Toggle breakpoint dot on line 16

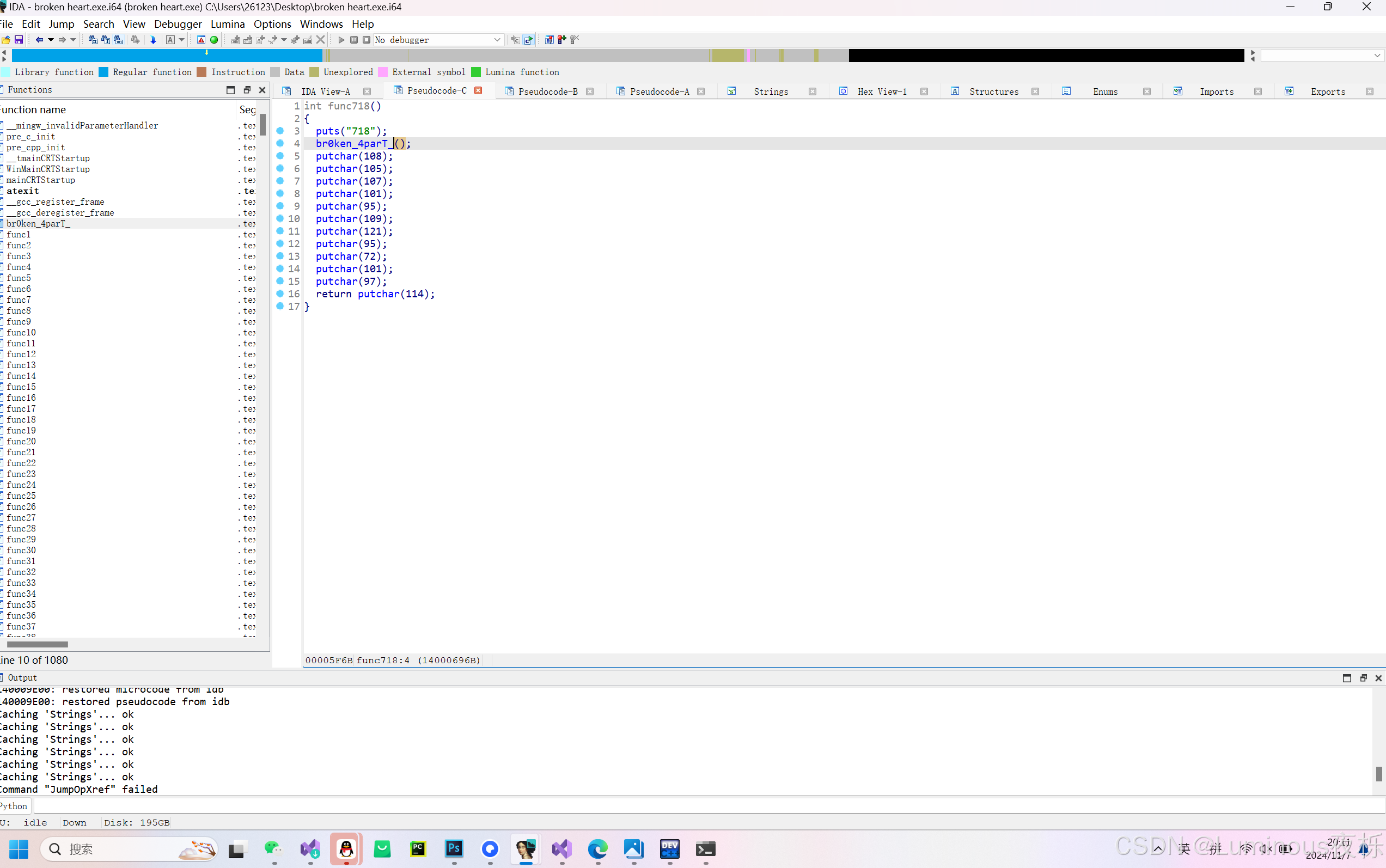[280, 294]
